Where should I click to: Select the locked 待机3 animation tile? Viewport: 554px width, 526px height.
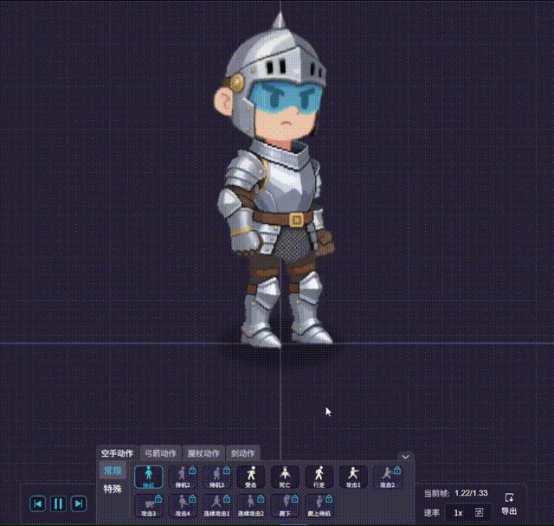pos(217,477)
